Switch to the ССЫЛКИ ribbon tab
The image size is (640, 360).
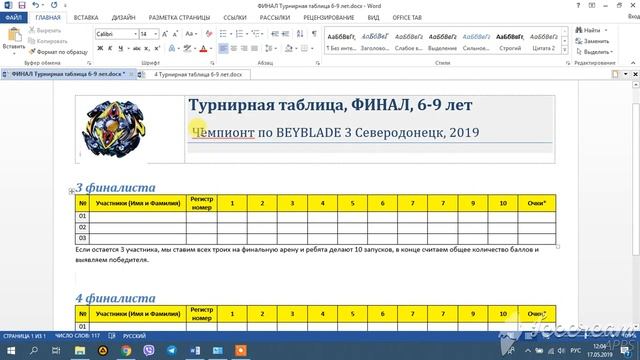click(235, 18)
